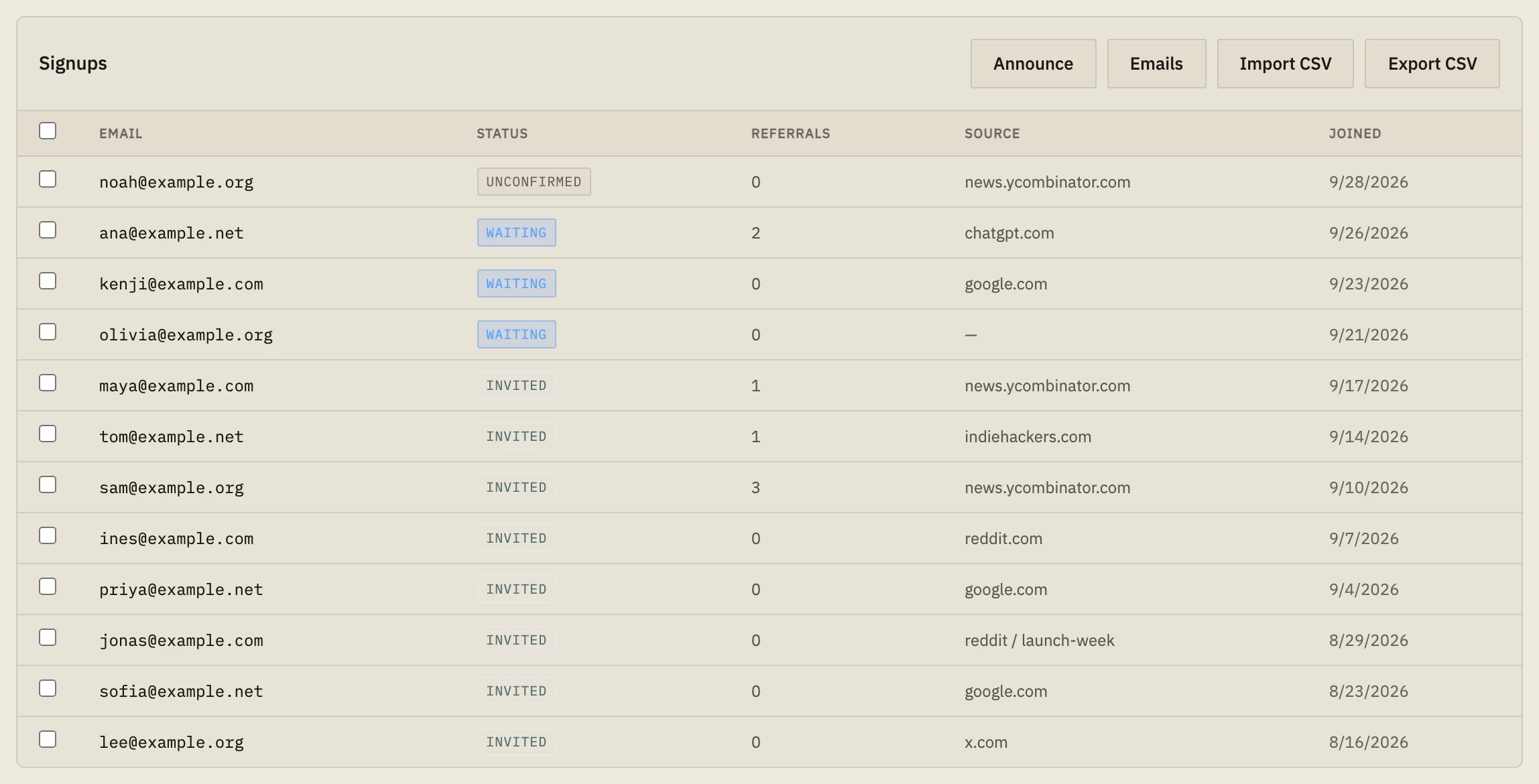This screenshot has height=784, width=1539.
Task: Click the email maya@example.com
Action: tap(176, 386)
